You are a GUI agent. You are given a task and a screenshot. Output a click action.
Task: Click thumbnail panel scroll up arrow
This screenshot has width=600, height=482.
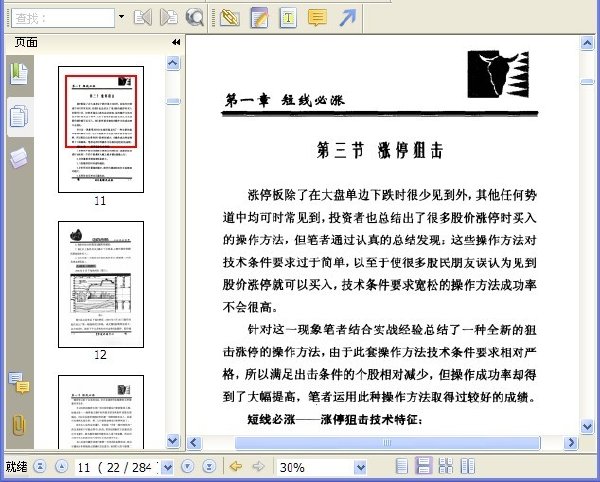173,62
